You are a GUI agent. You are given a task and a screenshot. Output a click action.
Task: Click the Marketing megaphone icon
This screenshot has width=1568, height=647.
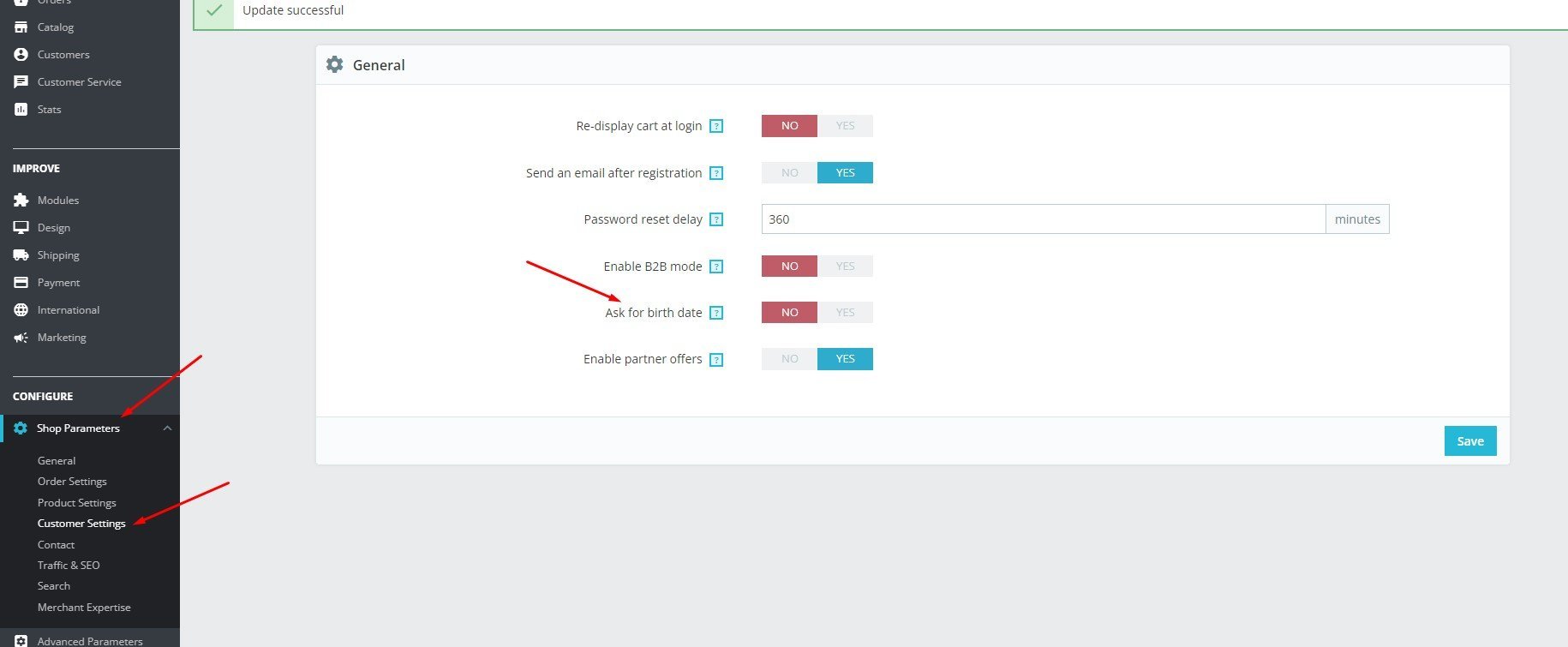[21, 338]
